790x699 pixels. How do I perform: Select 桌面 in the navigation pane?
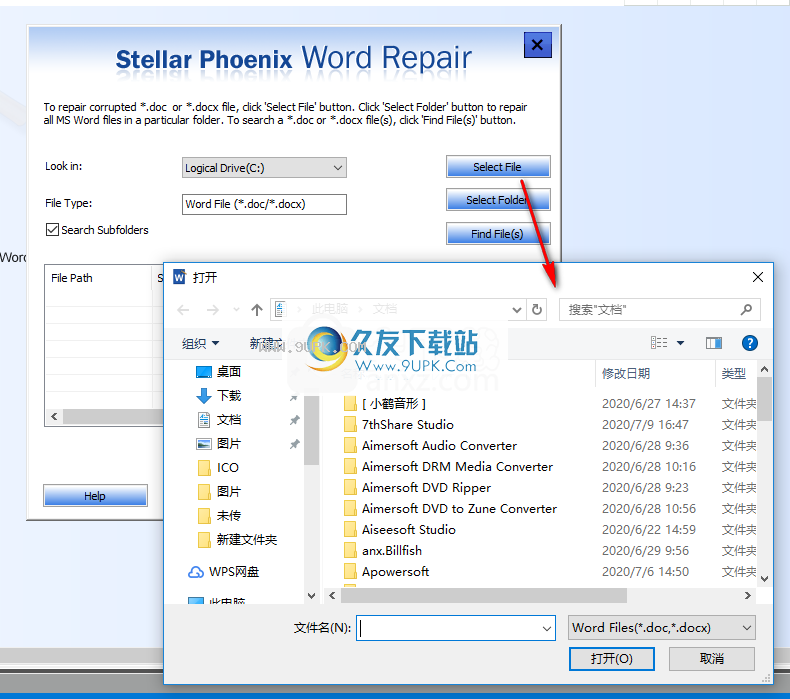229,372
